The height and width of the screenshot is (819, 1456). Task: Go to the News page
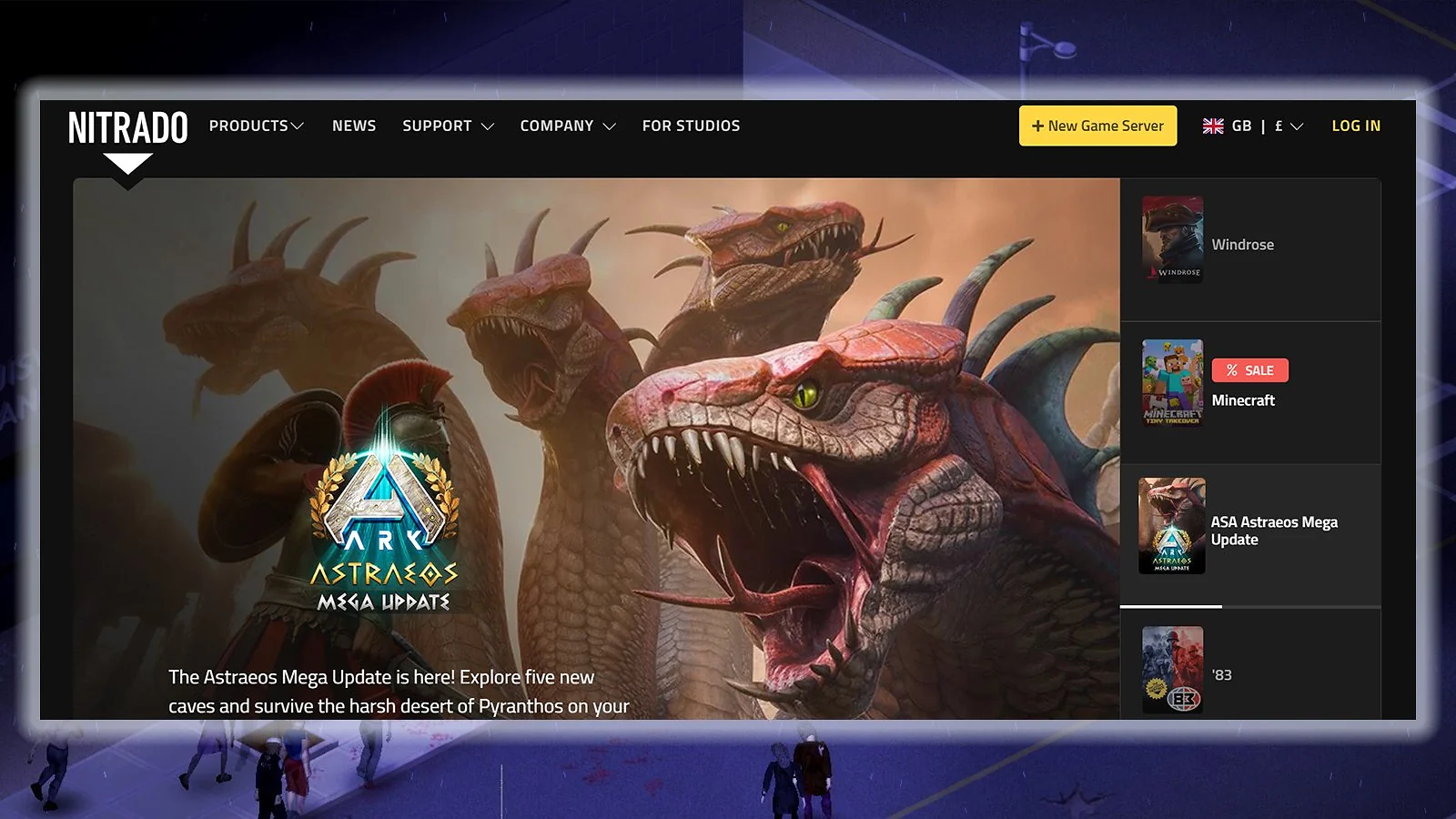click(x=354, y=126)
